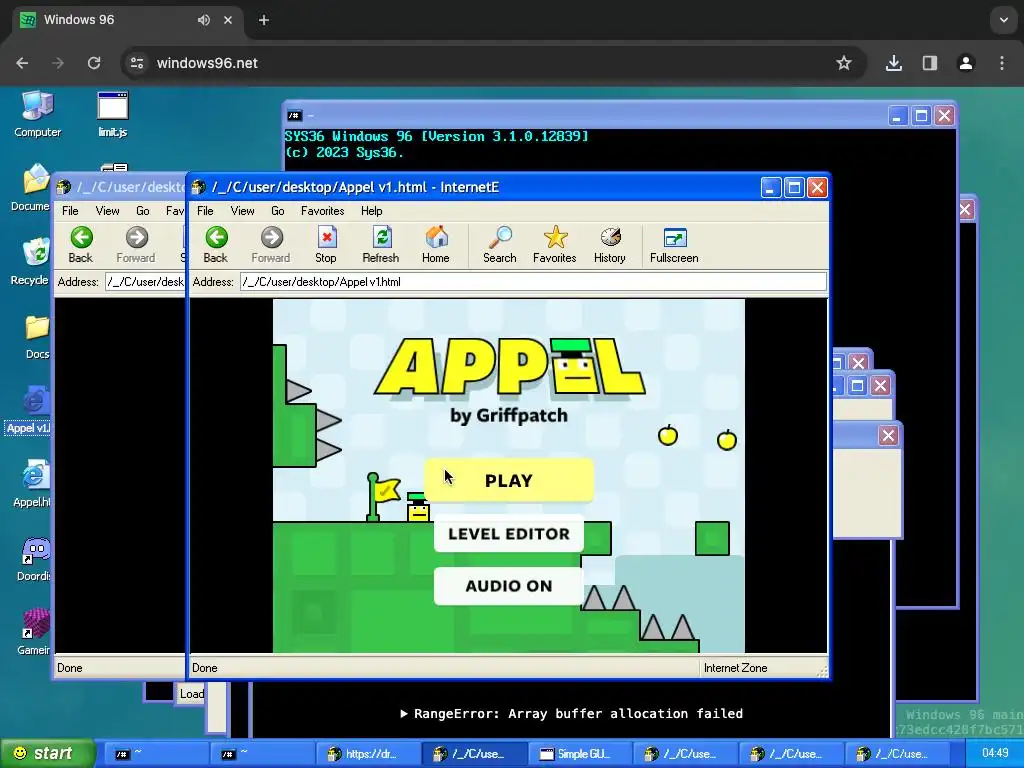The height and width of the screenshot is (768, 1024).
Task: Open Chrome downloads icon
Action: click(x=893, y=63)
